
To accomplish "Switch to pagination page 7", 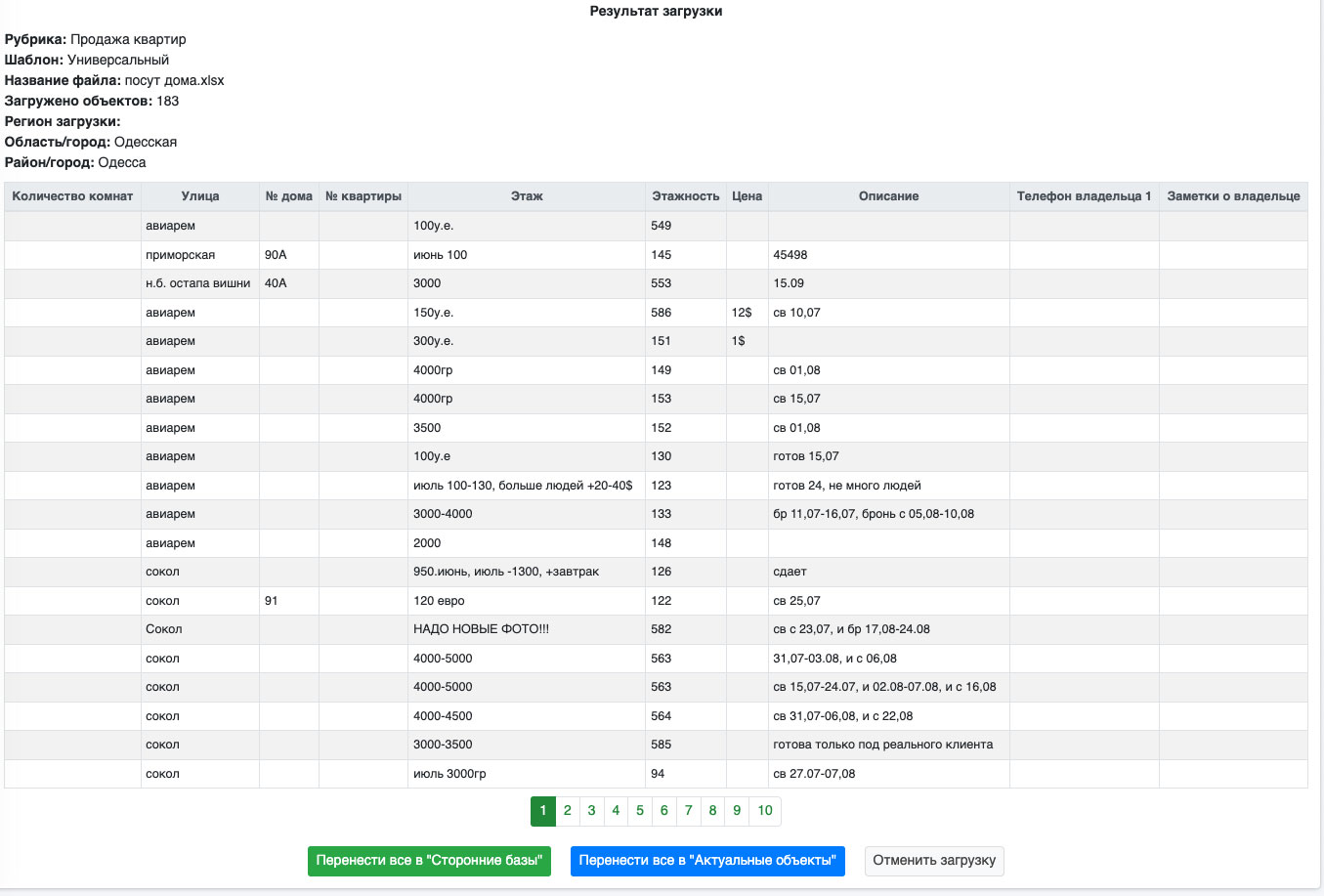I will pos(689,811).
